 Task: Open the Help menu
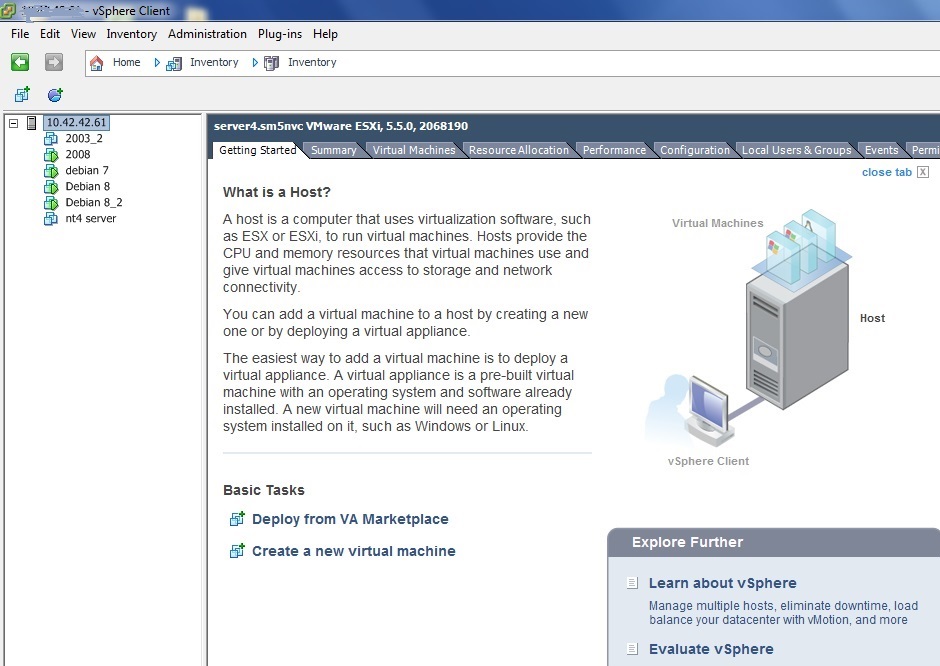[x=325, y=34]
